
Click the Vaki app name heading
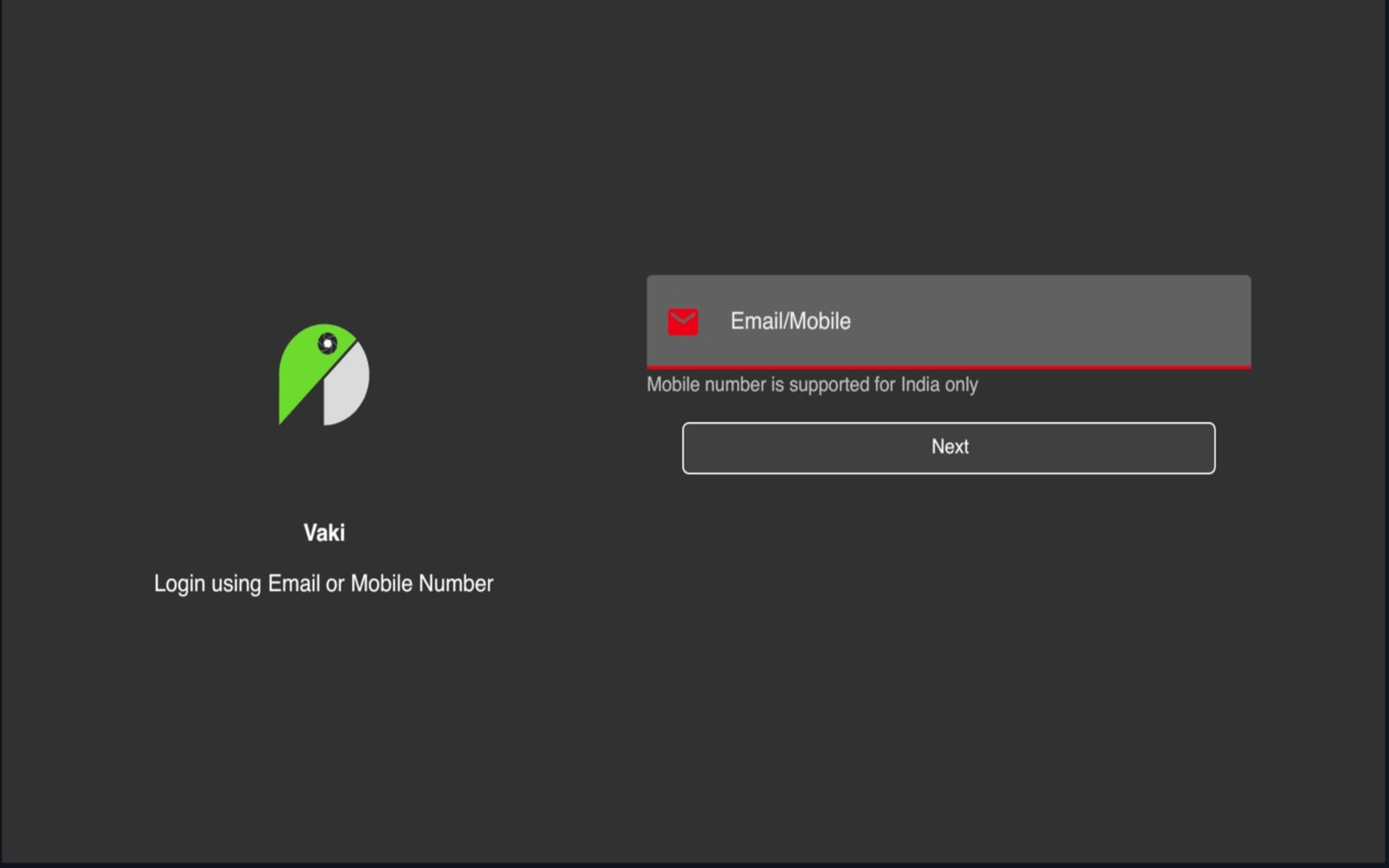tap(324, 533)
